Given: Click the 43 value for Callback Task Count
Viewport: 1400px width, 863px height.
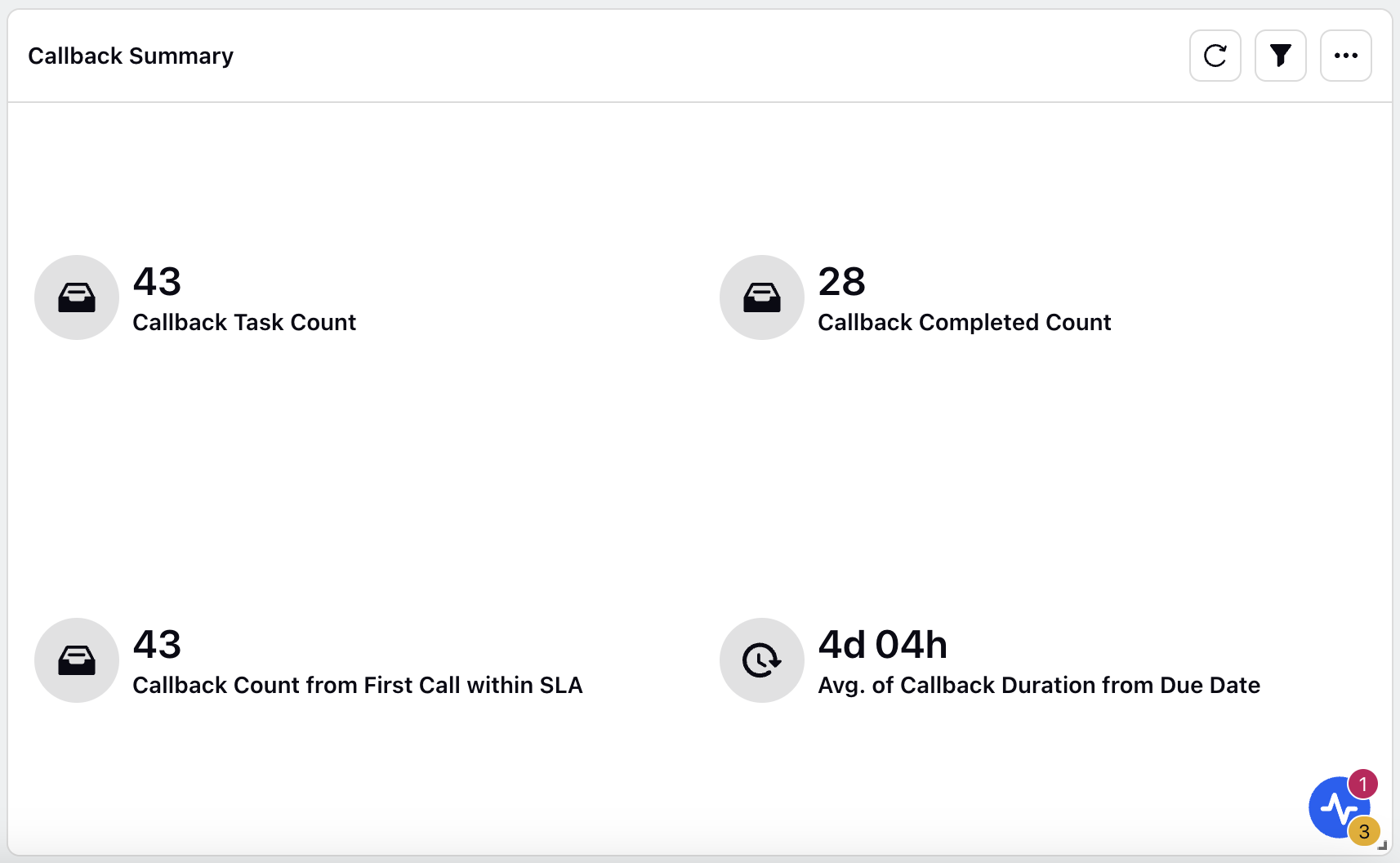Looking at the screenshot, I should click(x=157, y=282).
